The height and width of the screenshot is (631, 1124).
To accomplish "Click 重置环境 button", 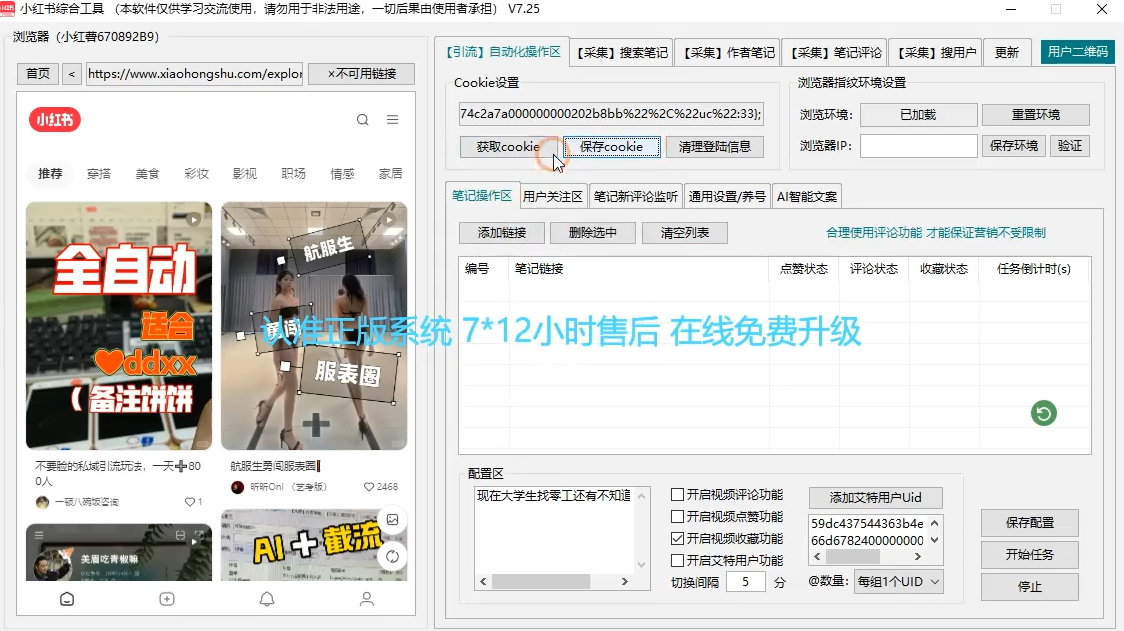I will pyautogui.click(x=1035, y=115).
